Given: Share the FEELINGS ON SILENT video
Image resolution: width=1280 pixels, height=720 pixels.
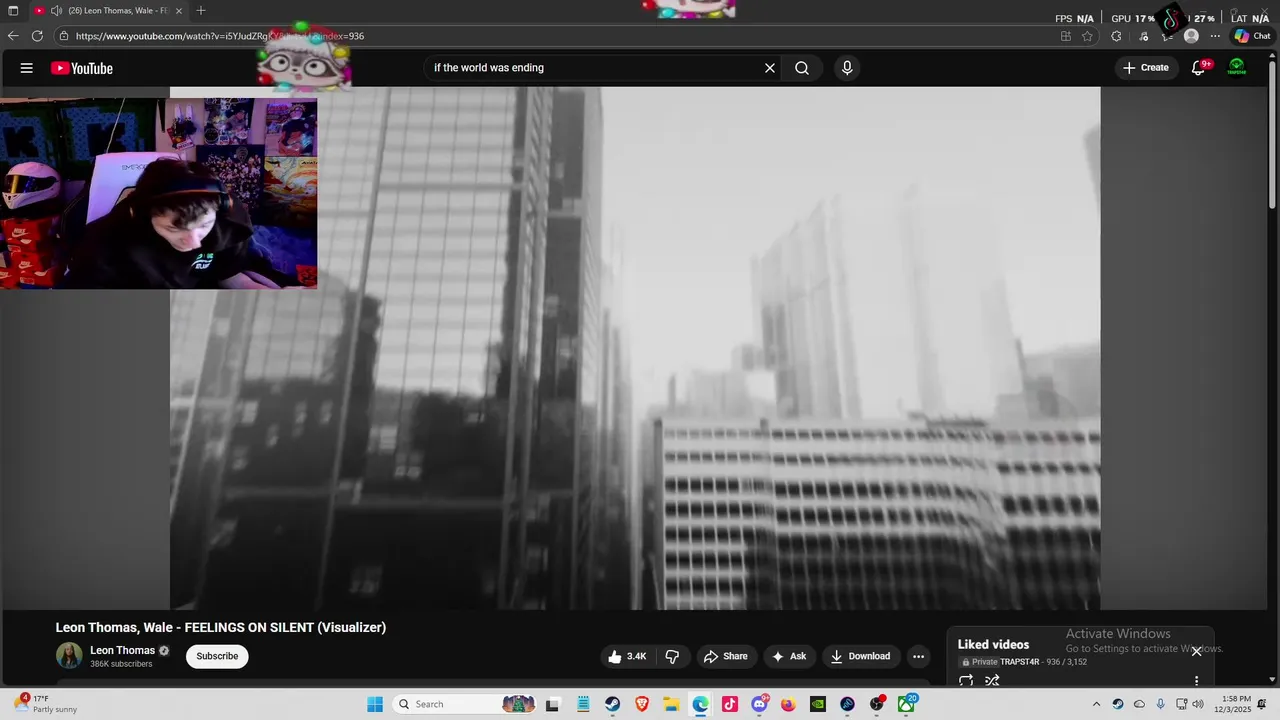Looking at the screenshot, I should coord(726,656).
